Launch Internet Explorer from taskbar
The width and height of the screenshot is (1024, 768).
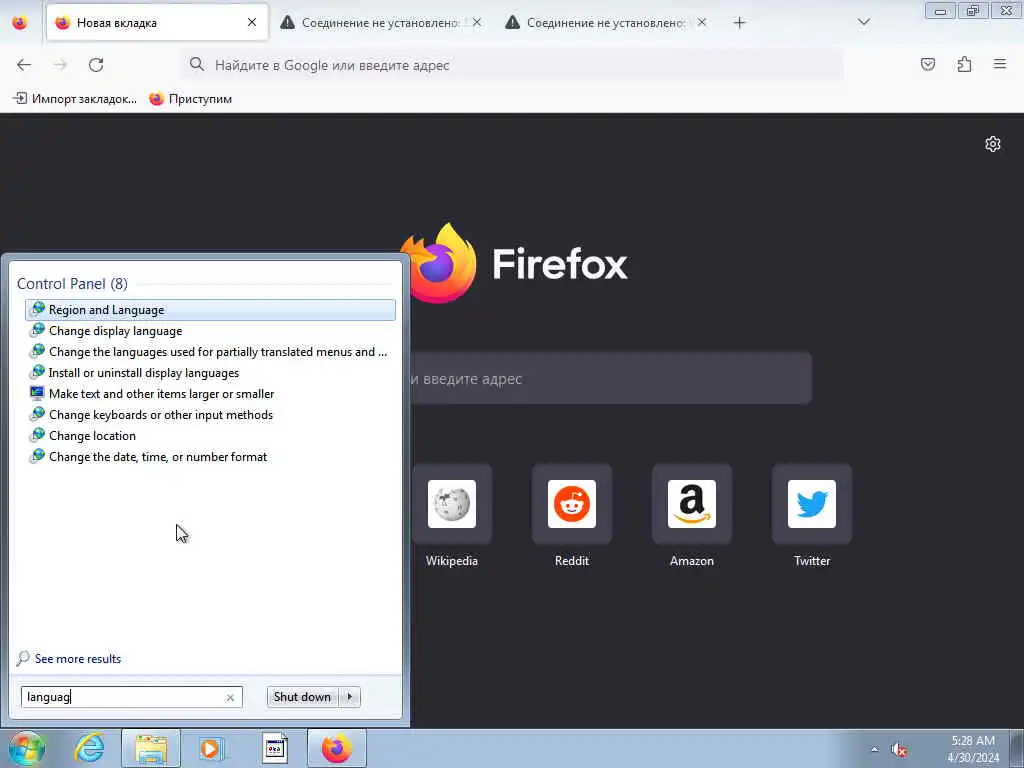coord(89,748)
